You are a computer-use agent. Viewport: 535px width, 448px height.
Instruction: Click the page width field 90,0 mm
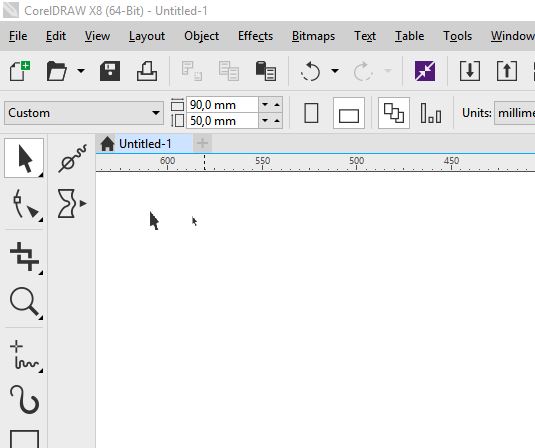[222, 105]
